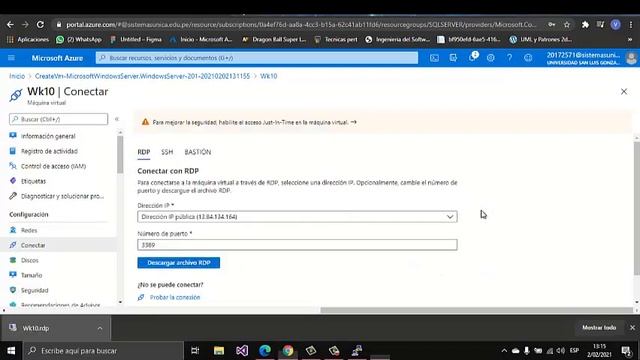Image resolution: width=640 pixels, height=360 pixels.
Task: Open Cloud Shell from the Azure top bar
Action: (434, 58)
